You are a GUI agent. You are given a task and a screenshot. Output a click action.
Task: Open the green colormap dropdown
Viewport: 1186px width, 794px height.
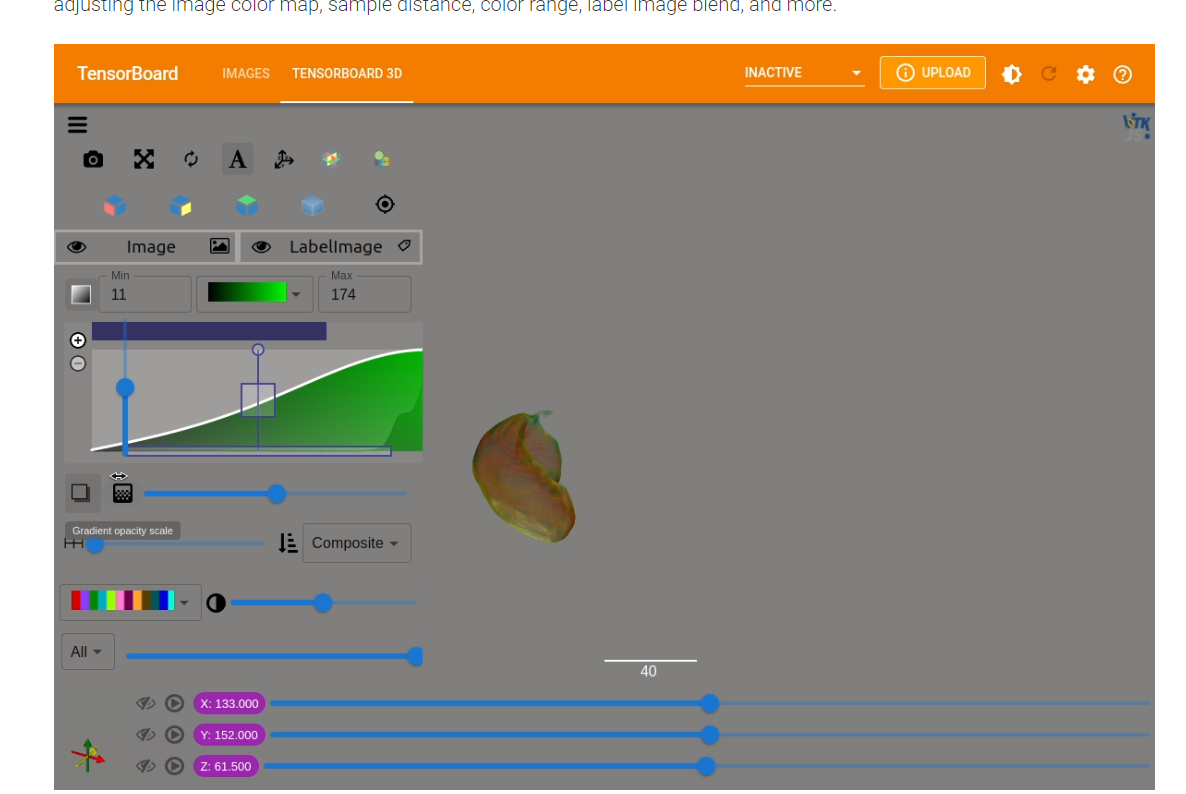(x=254, y=293)
